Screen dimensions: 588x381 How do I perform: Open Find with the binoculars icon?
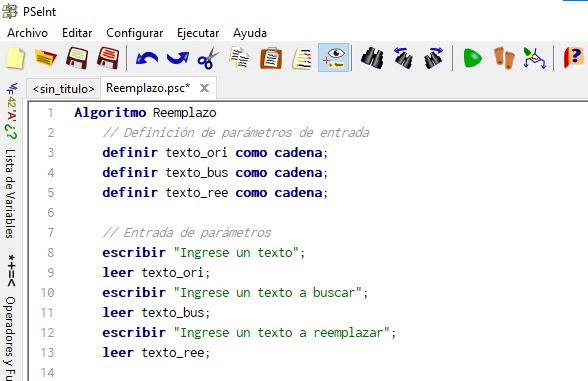pos(372,58)
